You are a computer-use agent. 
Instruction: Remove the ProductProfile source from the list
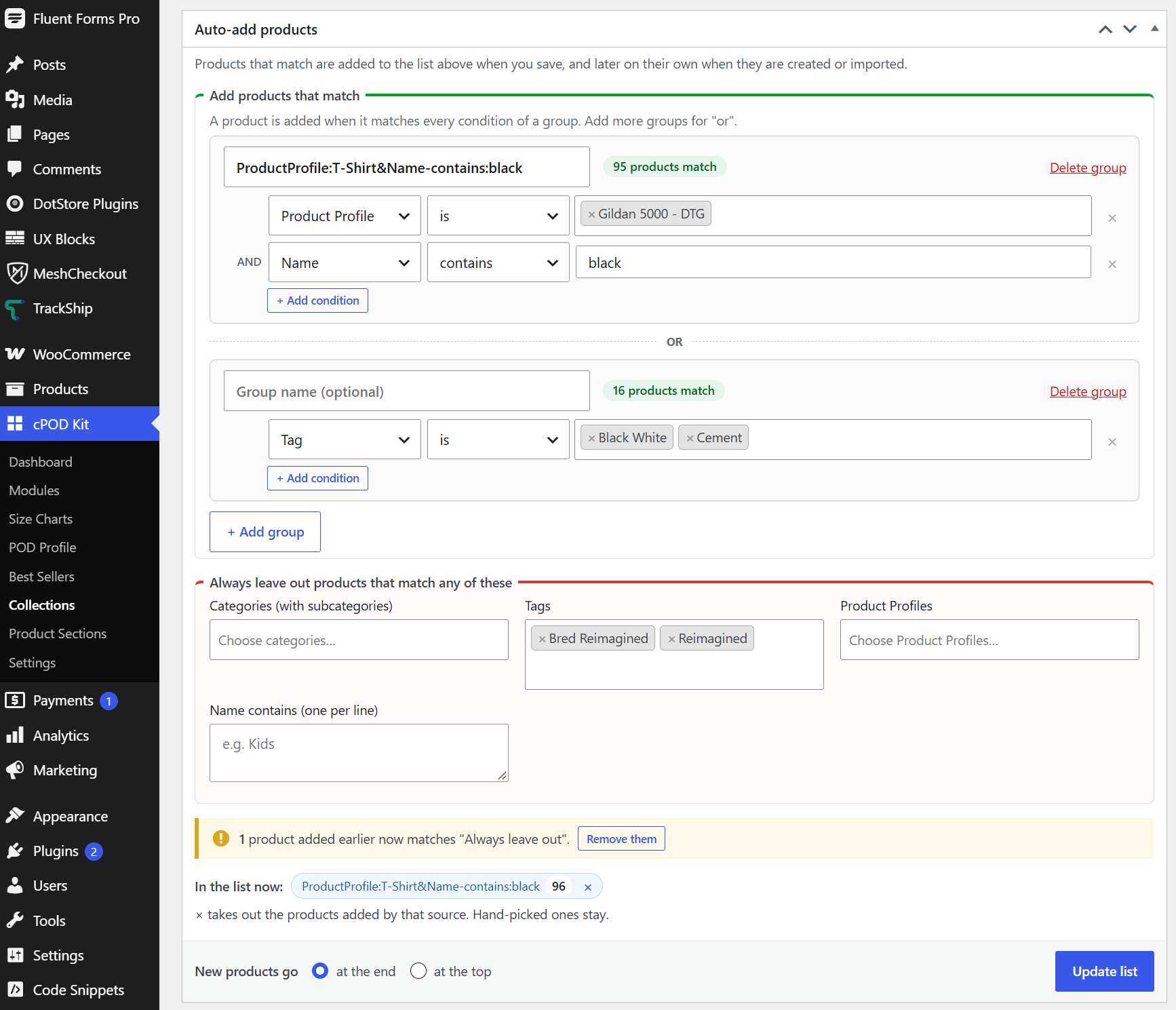tap(588, 887)
